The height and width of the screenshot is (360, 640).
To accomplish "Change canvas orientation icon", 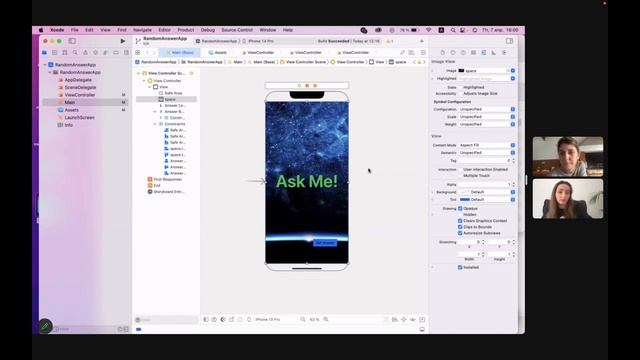I will [x=231, y=320].
